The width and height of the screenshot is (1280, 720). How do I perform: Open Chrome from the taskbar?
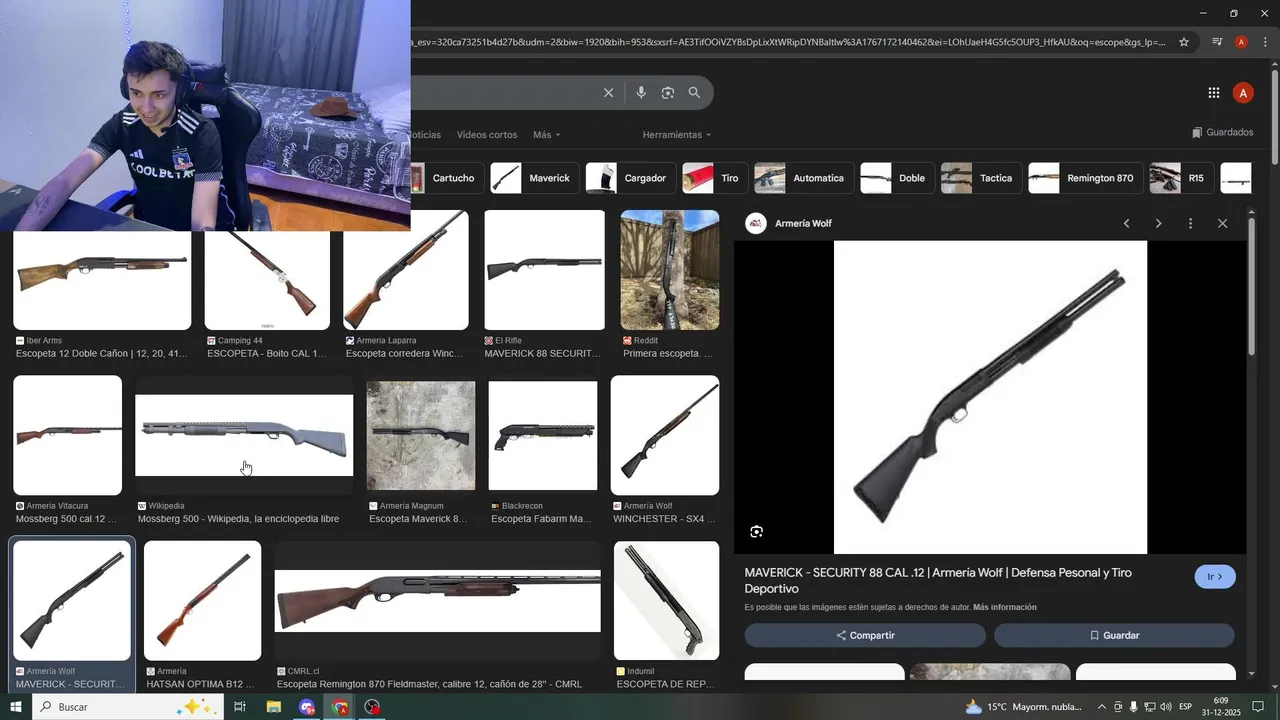click(340, 707)
